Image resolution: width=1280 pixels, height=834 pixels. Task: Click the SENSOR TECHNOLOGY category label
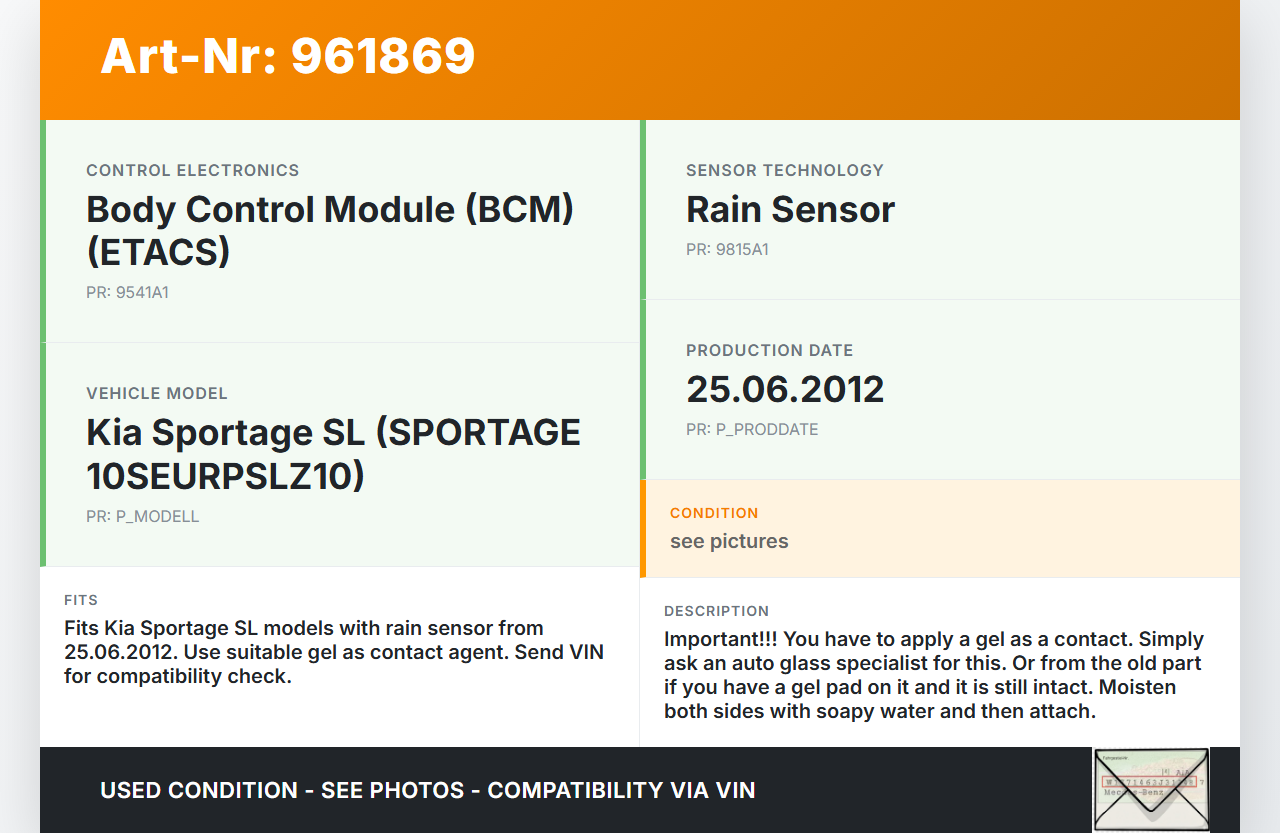(785, 170)
